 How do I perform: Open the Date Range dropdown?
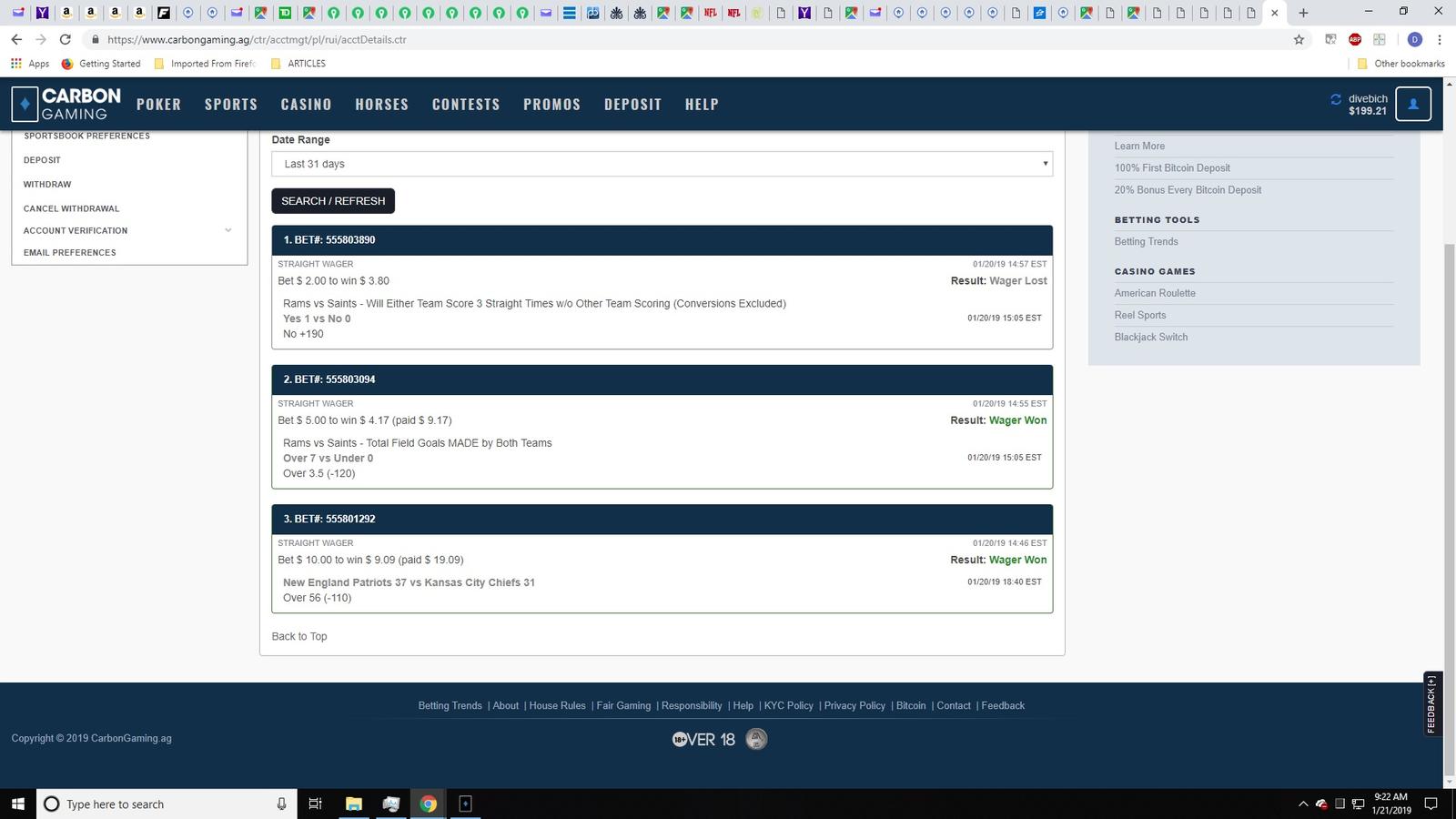(x=662, y=164)
